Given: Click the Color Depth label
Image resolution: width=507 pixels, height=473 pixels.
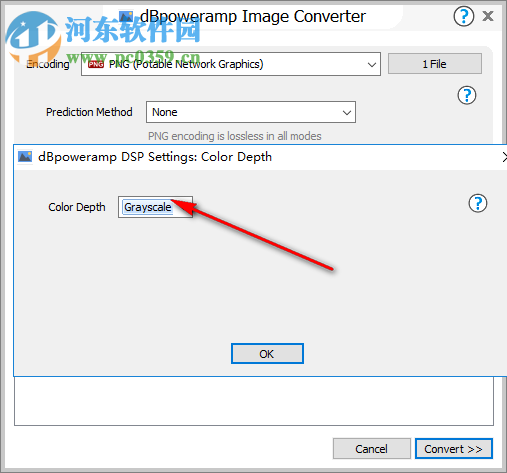Looking at the screenshot, I should click(77, 207).
